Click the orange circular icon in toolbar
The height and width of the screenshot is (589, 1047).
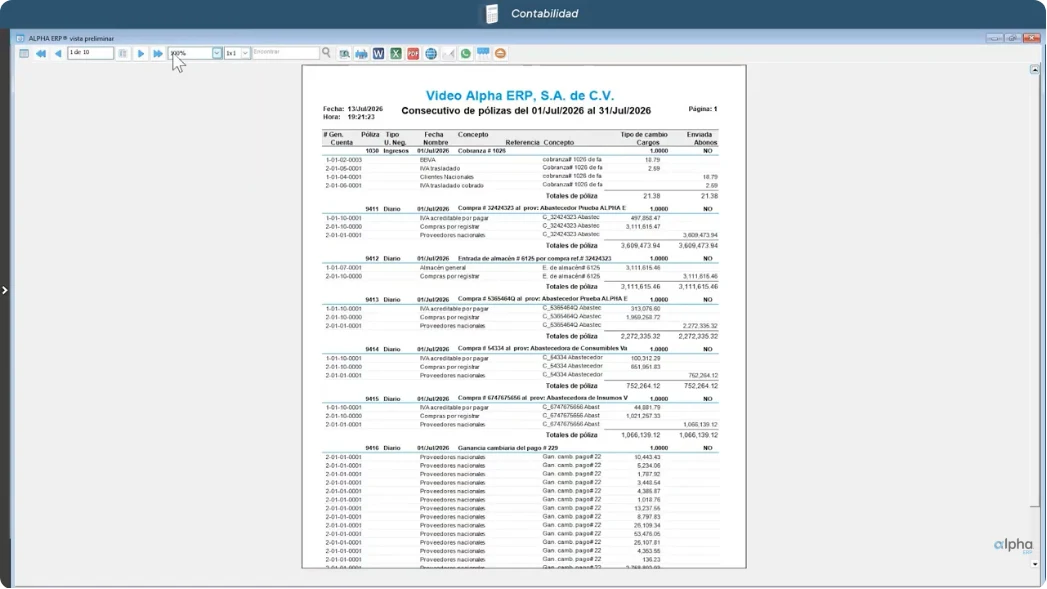[500, 53]
